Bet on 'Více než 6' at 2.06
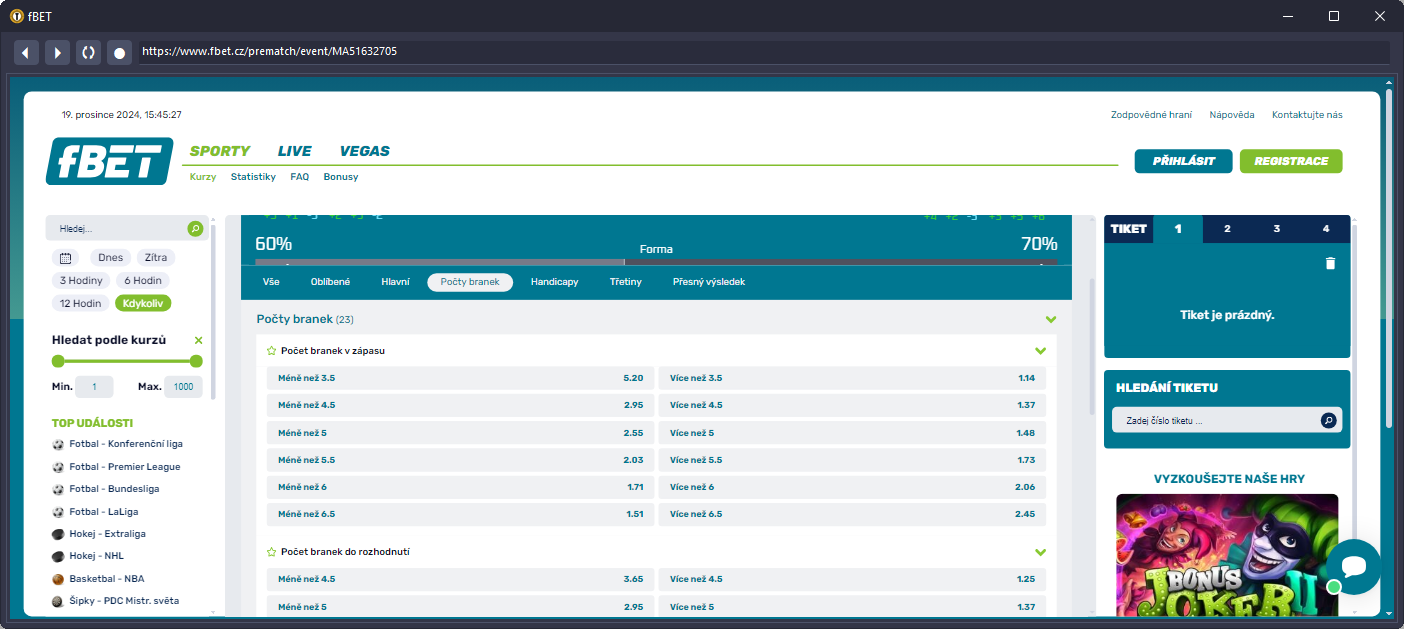 click(852, 487)
